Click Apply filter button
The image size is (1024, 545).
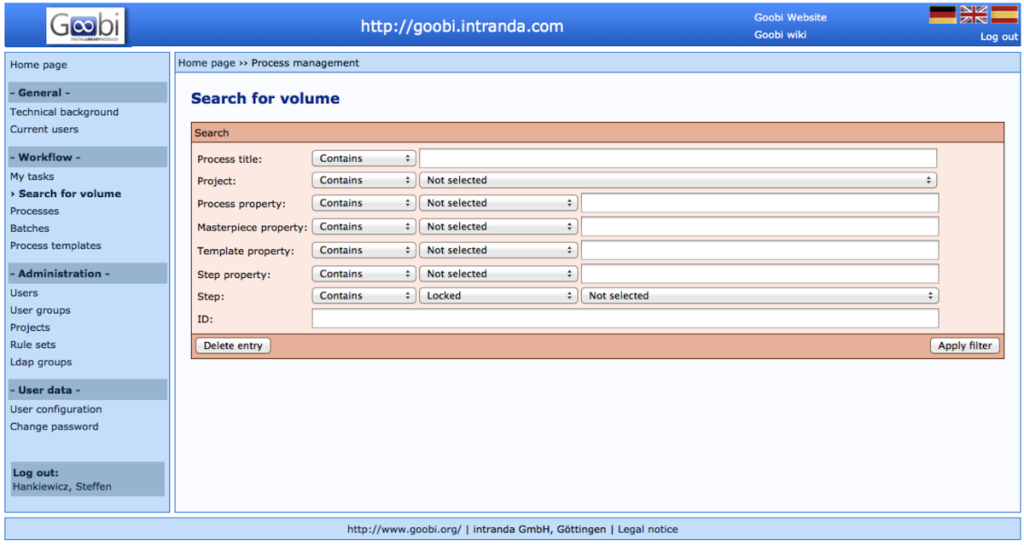pyautogui.click(x=965, y=345)
